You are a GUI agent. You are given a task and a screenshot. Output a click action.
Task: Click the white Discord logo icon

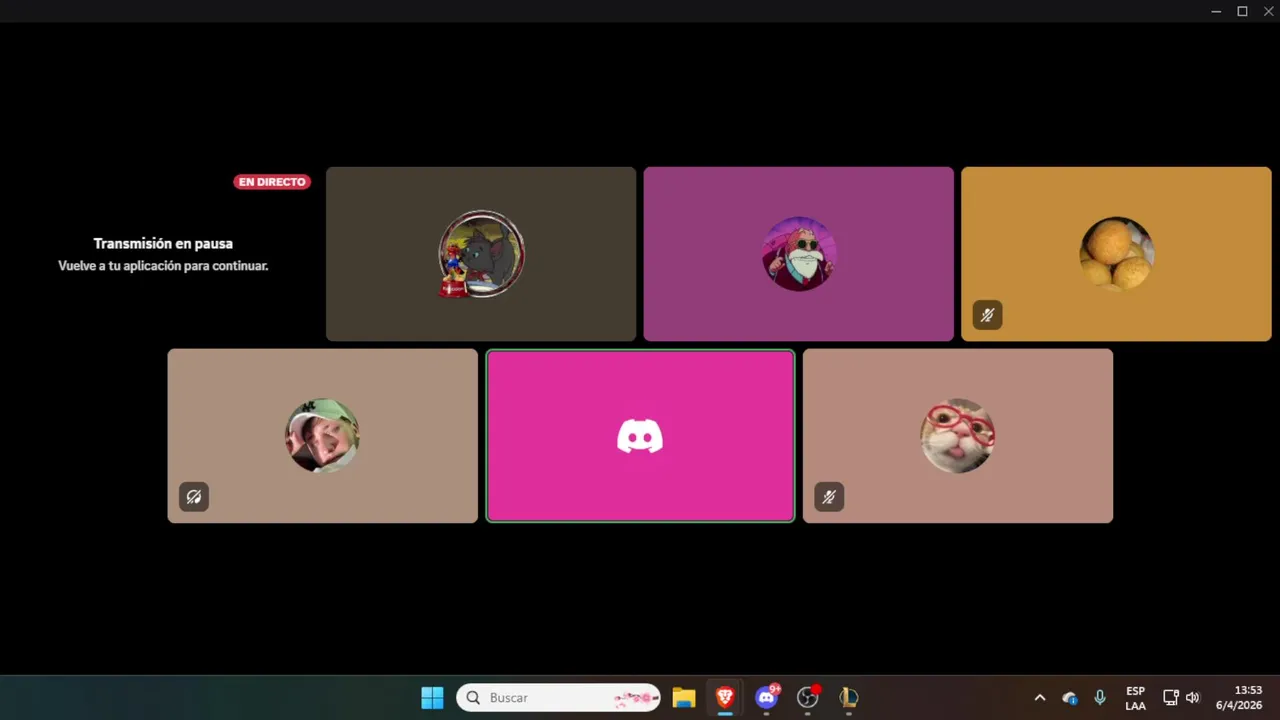(x=640, y=436)
